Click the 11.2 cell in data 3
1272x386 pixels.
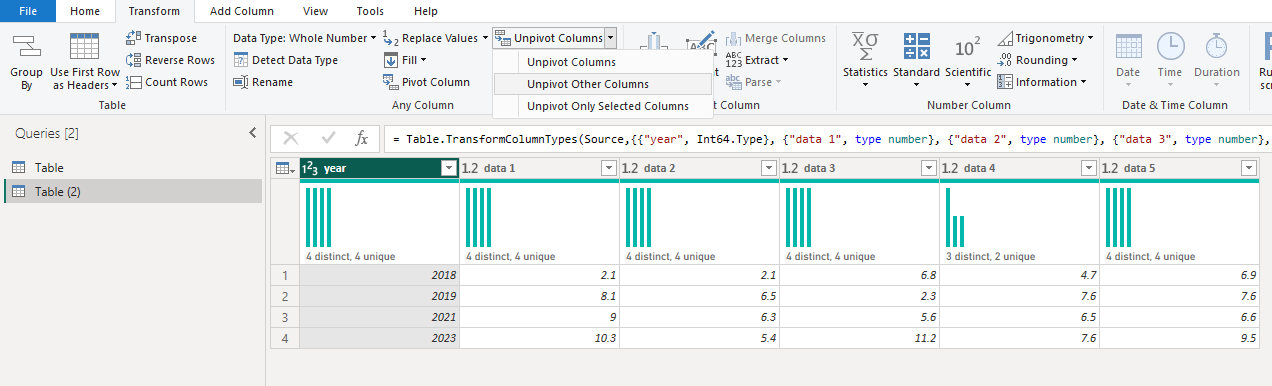[859, 338]
